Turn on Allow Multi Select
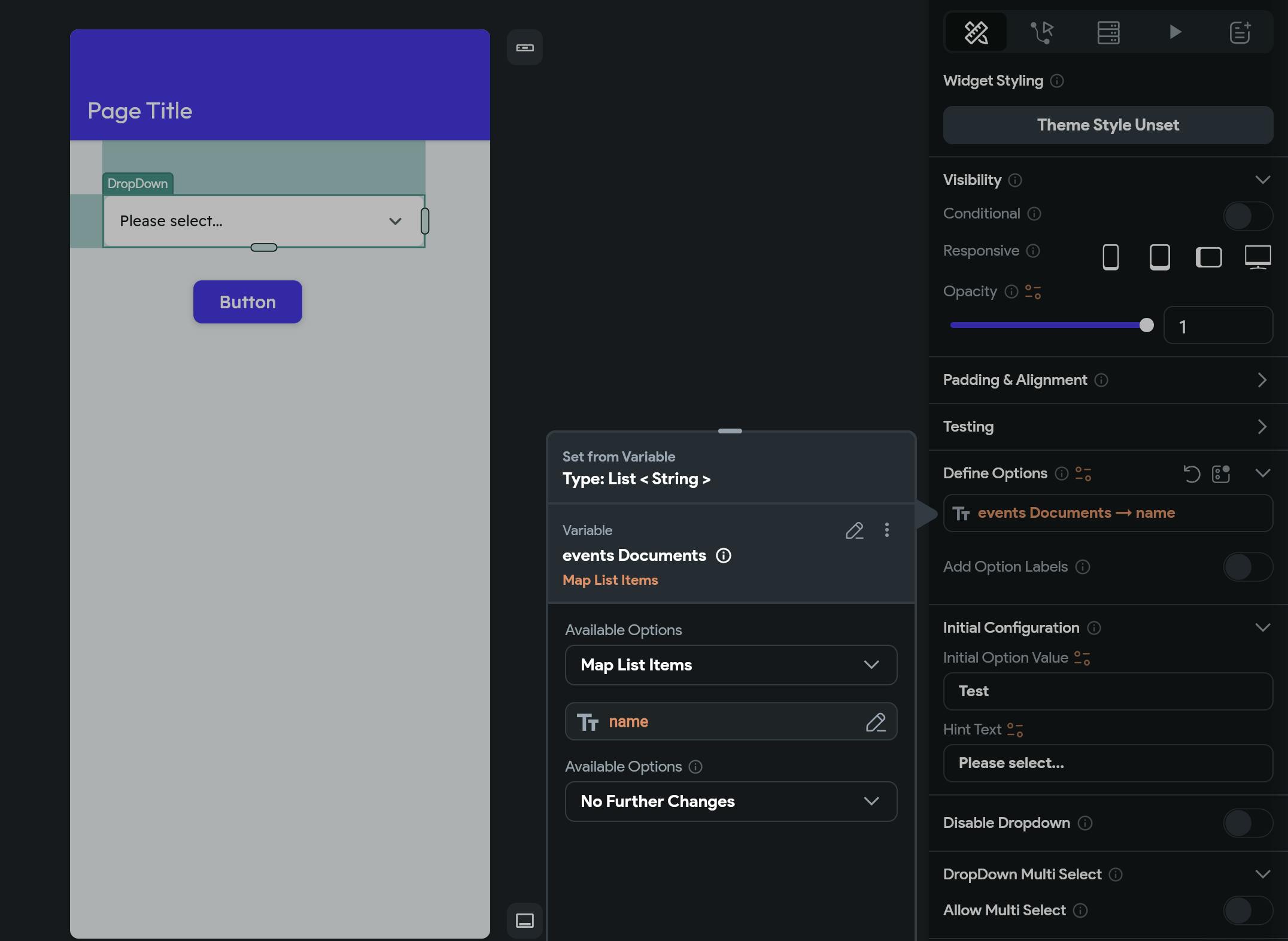 coord(1247,910)
